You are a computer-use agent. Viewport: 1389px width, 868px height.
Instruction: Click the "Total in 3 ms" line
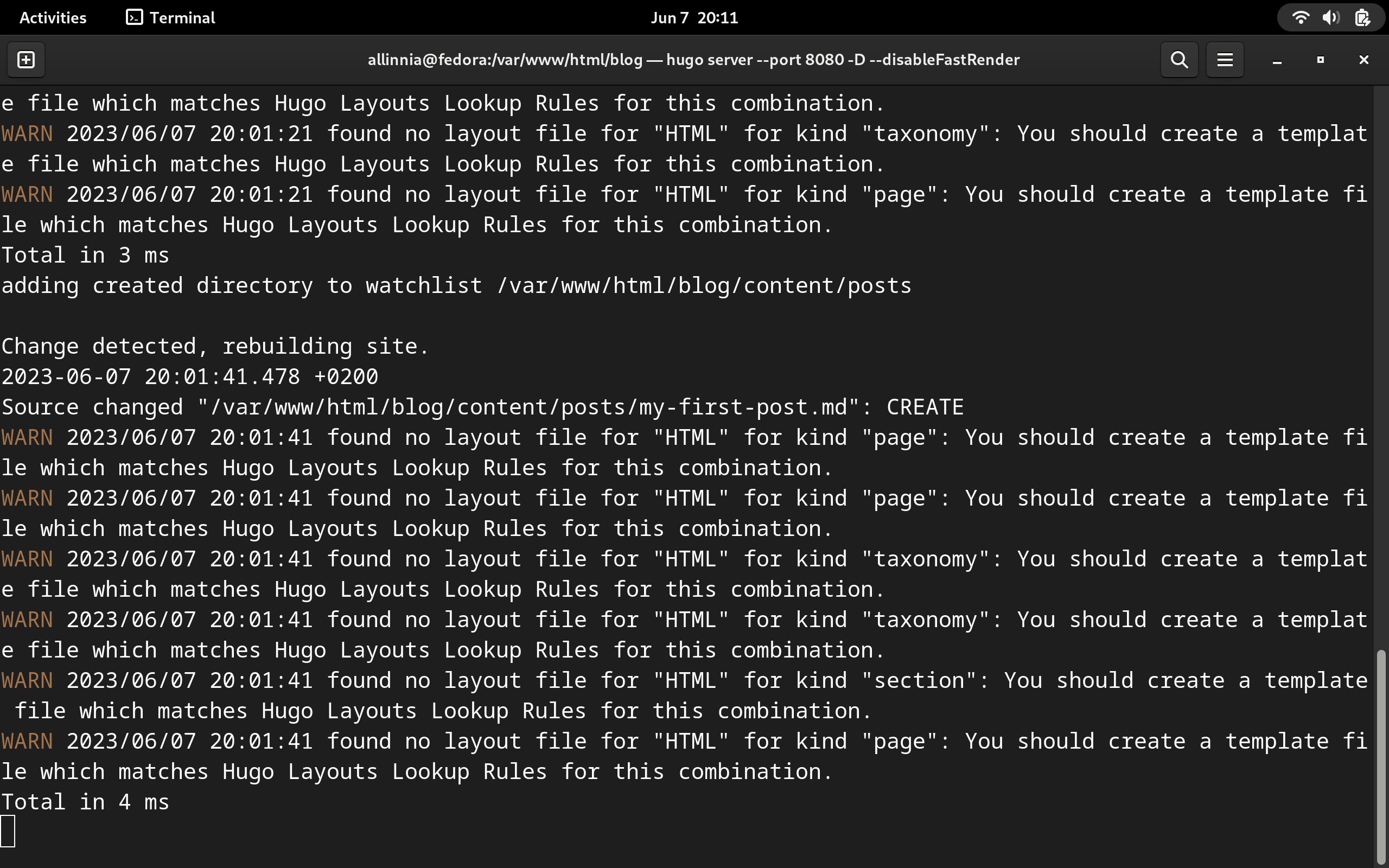click(85, 256)
